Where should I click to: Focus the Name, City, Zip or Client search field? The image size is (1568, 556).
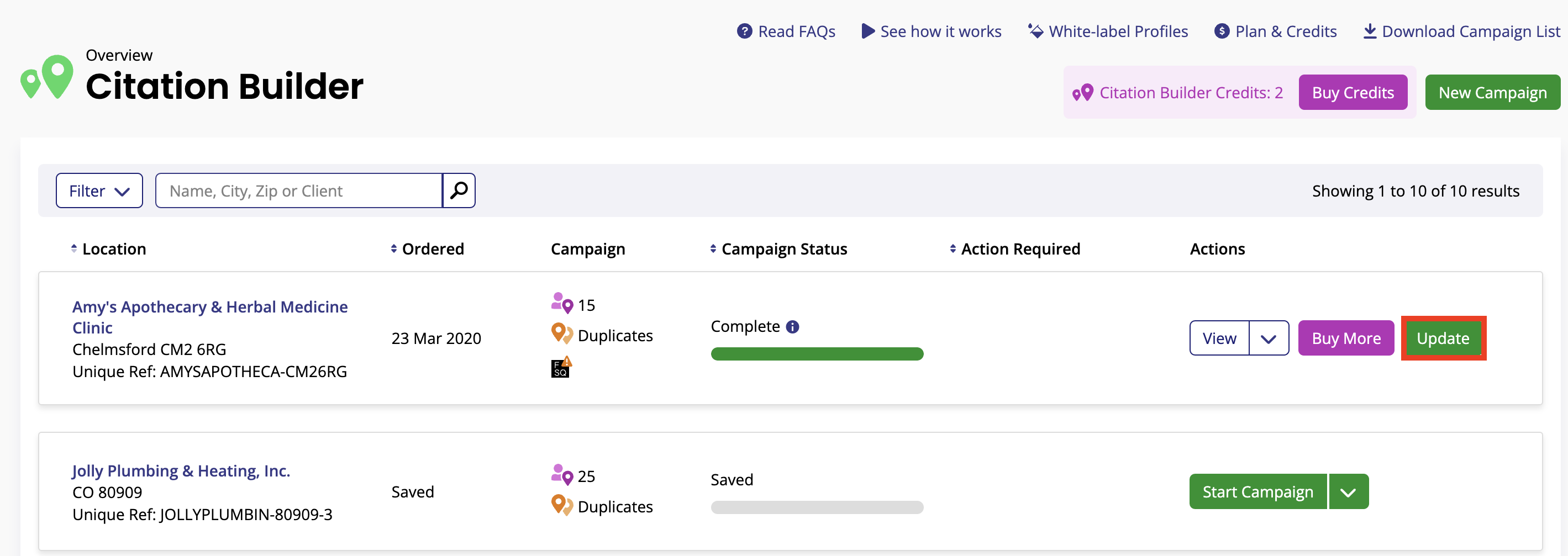298,191
